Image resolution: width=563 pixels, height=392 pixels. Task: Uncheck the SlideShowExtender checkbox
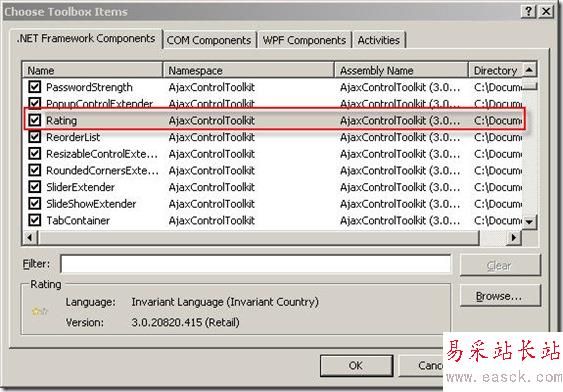(34, 204)
